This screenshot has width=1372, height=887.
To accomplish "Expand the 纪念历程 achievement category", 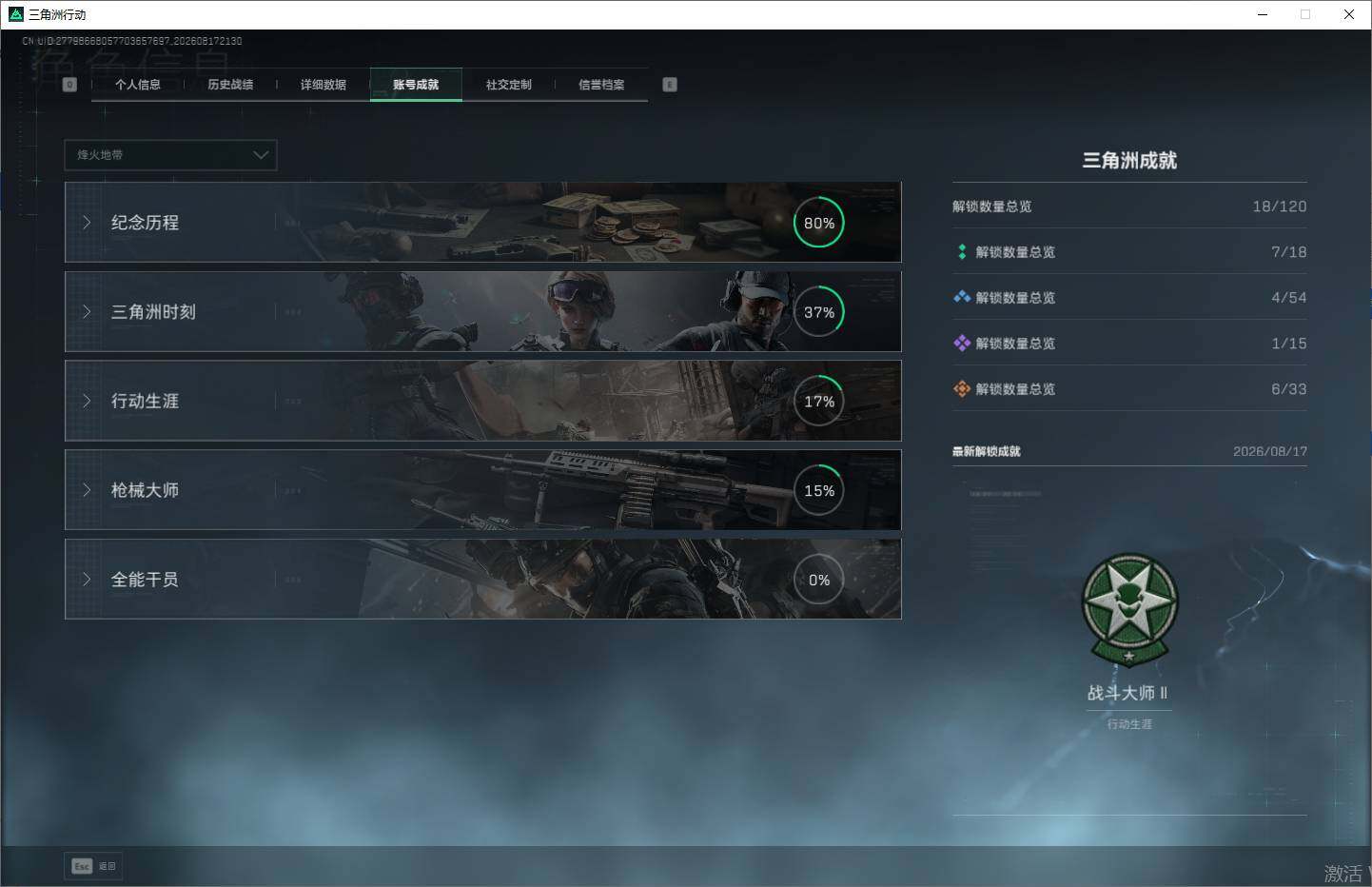I will pos(482,223).
